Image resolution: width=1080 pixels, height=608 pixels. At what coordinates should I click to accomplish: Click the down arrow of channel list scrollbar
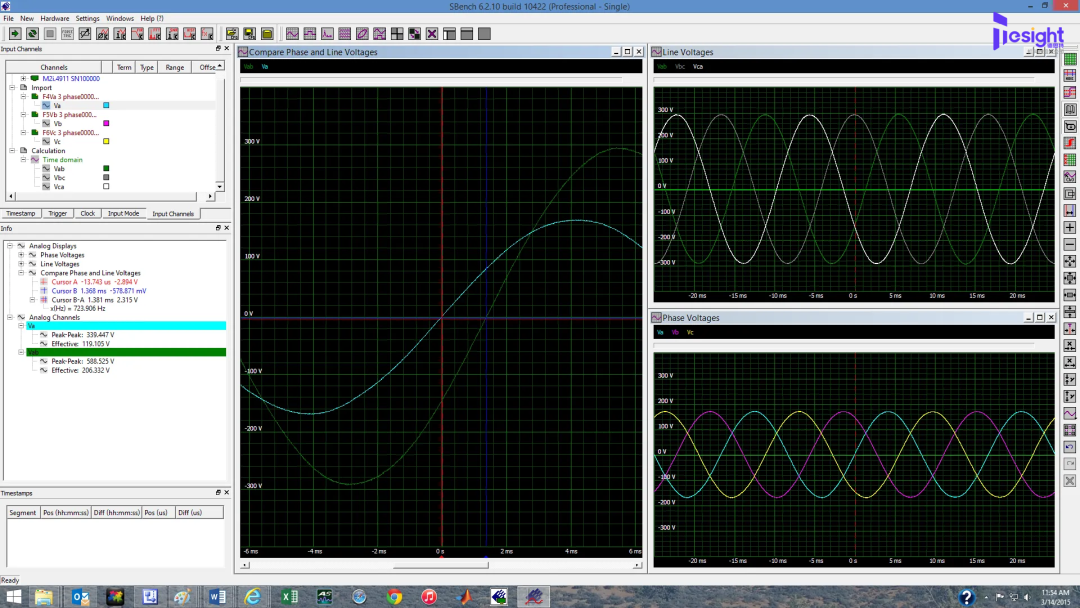click(x=220, y=187)
